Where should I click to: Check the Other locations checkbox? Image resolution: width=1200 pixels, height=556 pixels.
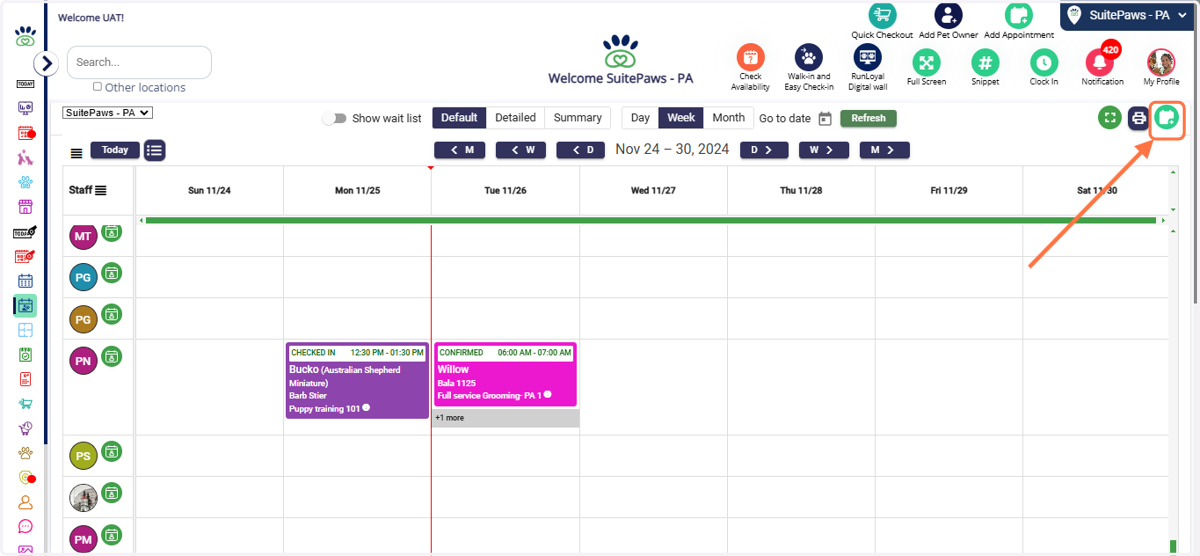[x=97, y=87]
